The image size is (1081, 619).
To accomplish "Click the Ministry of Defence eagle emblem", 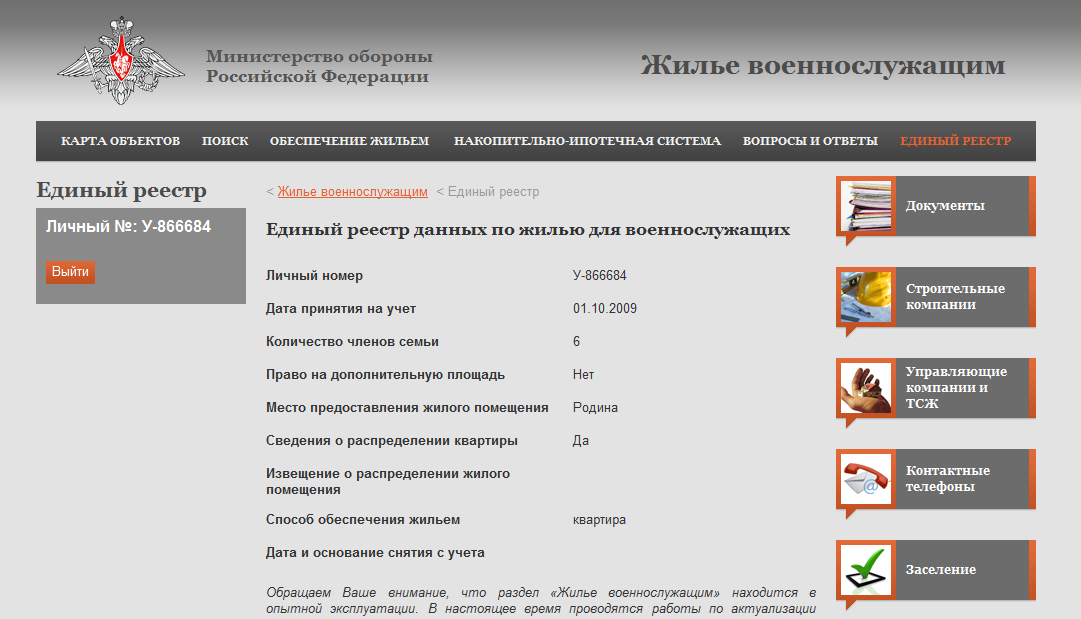I will point(121,62).
